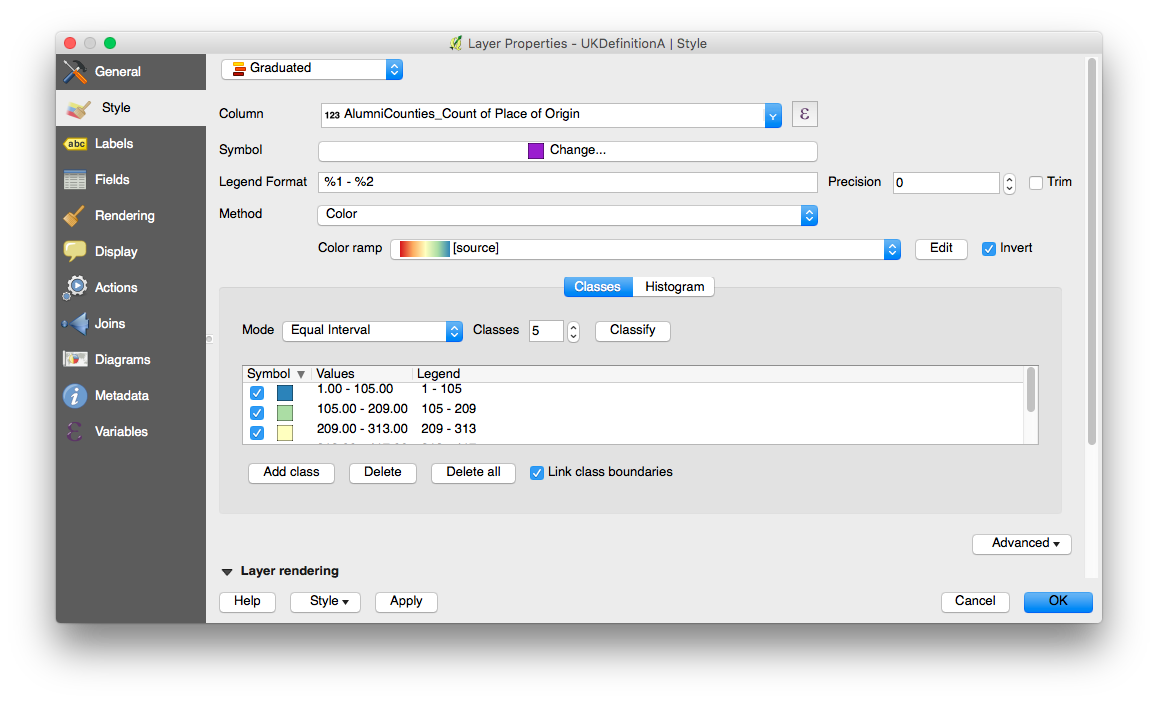Select the Classes tab
This screenshot has width=1158, height=703.
tap(597, 286)
